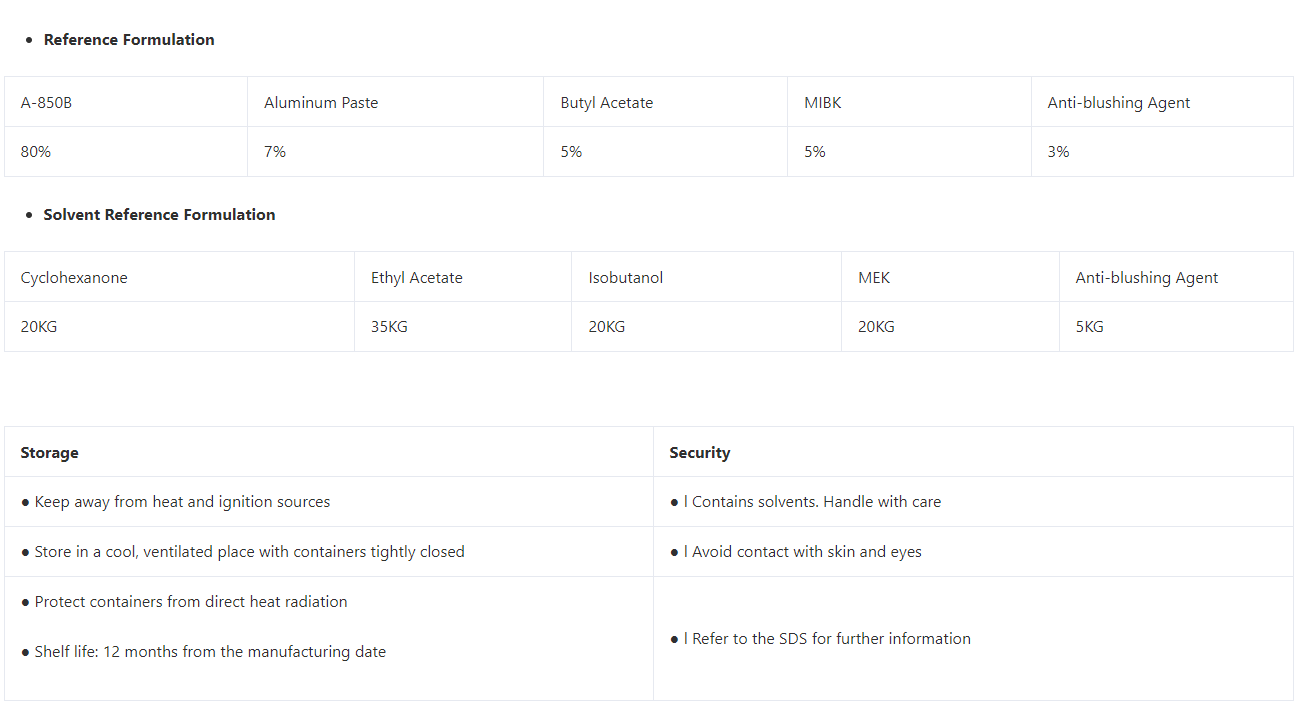Select the 'Keep away from heat' storage line
The height and width of the screenshot is (708, 1302).
pos(175,502)
